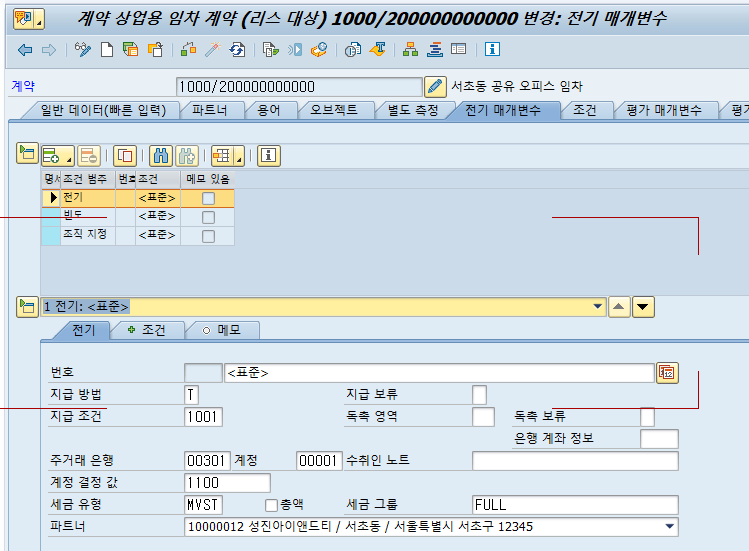
Task: Click the table layout settings grid icon
Action: [x=222, y=156]
